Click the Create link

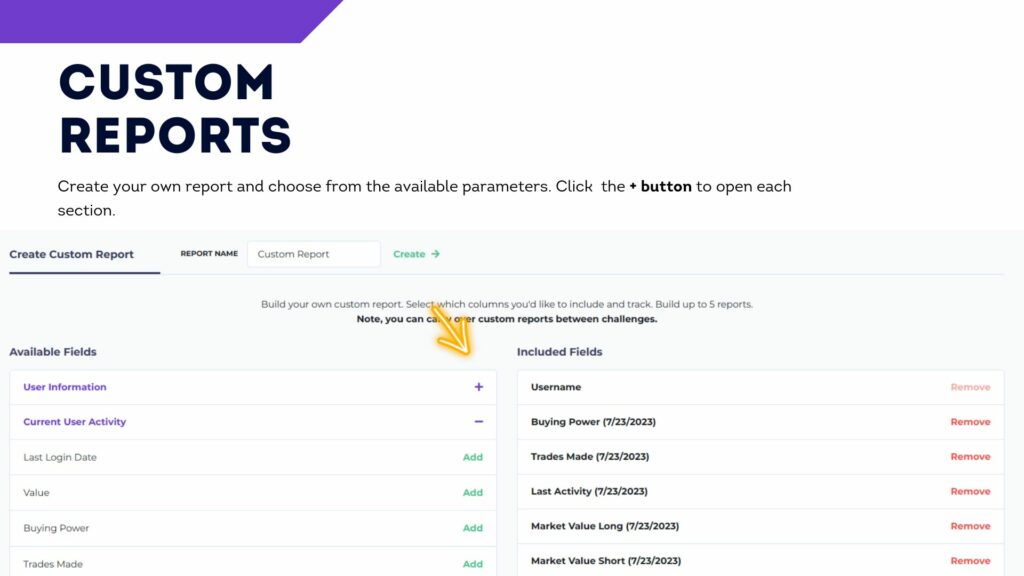point(409,254)
